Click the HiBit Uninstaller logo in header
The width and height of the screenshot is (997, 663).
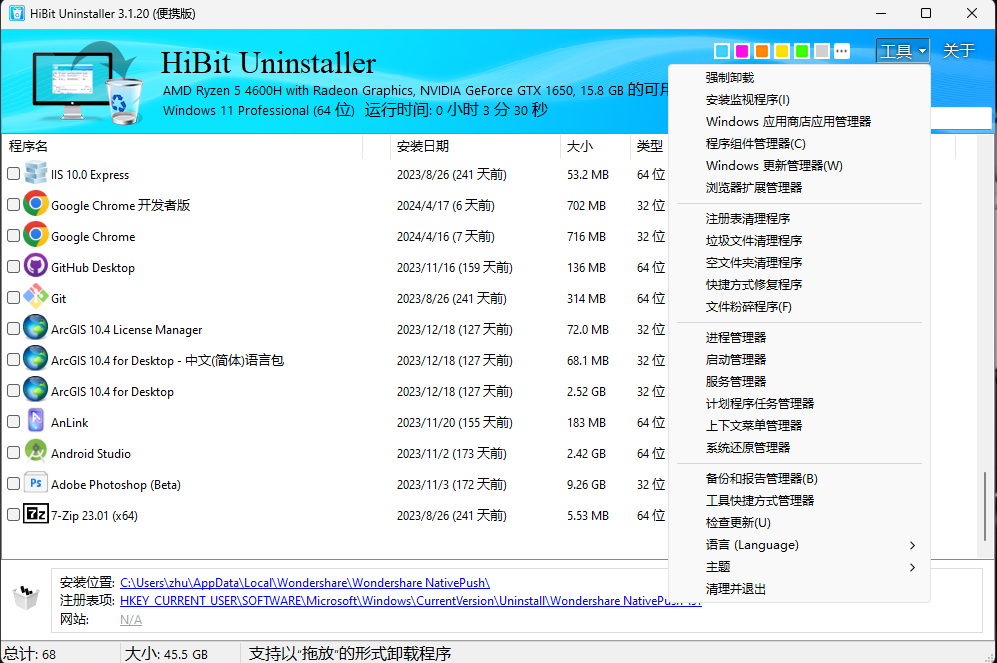87,81
